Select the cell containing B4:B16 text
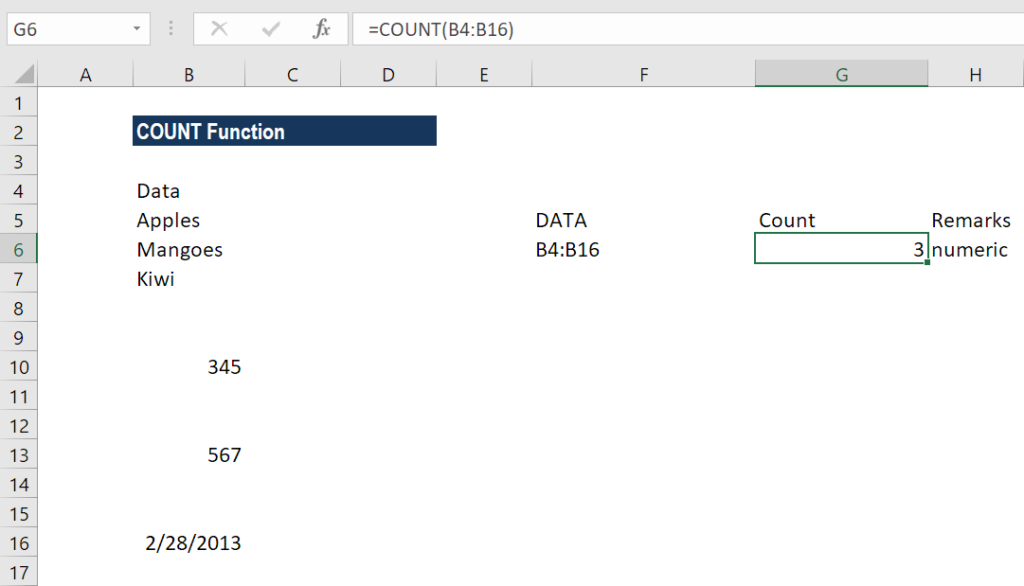Image resolution: width=1024 pixels, height=586 pixels. [643, 249]
